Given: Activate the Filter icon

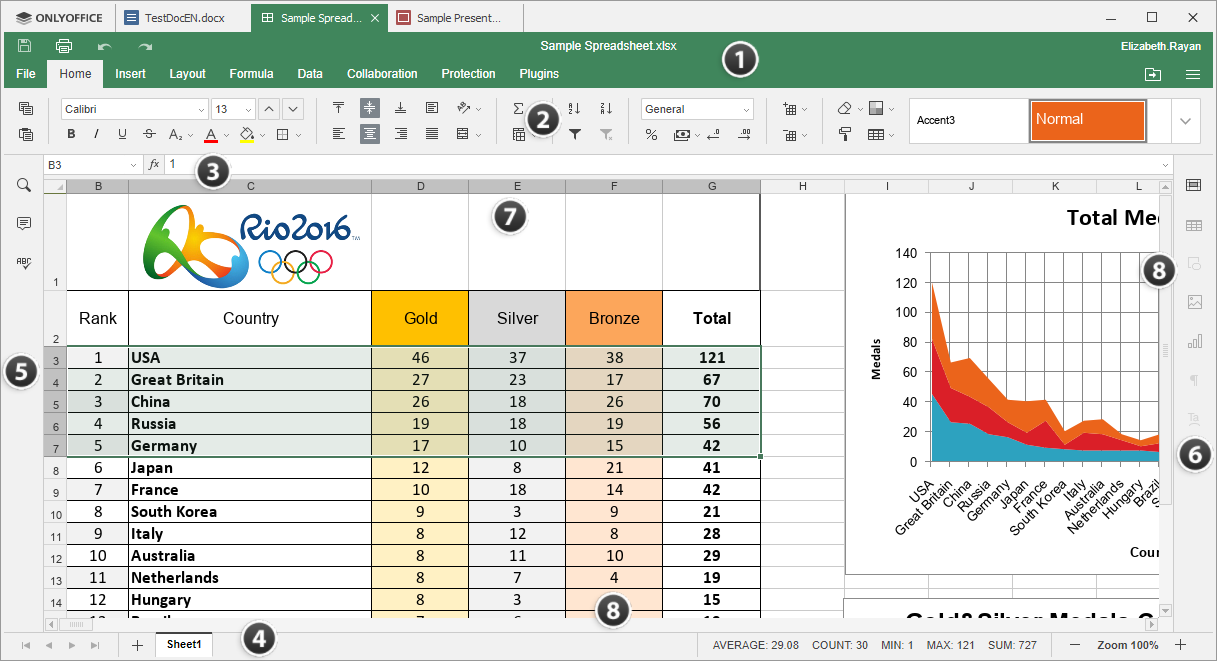Looking at the screenshot, I should coord(575,133).
